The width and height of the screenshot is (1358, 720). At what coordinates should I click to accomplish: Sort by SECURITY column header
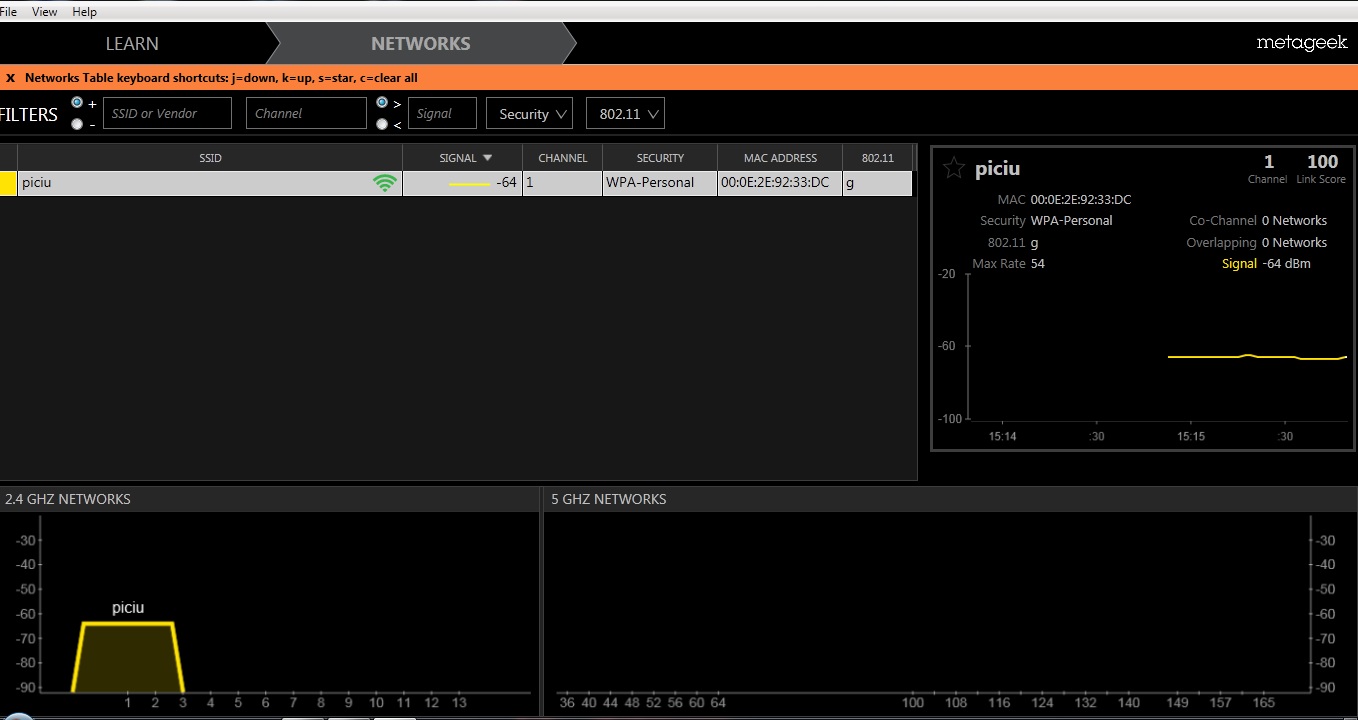[x=660, y=158]
